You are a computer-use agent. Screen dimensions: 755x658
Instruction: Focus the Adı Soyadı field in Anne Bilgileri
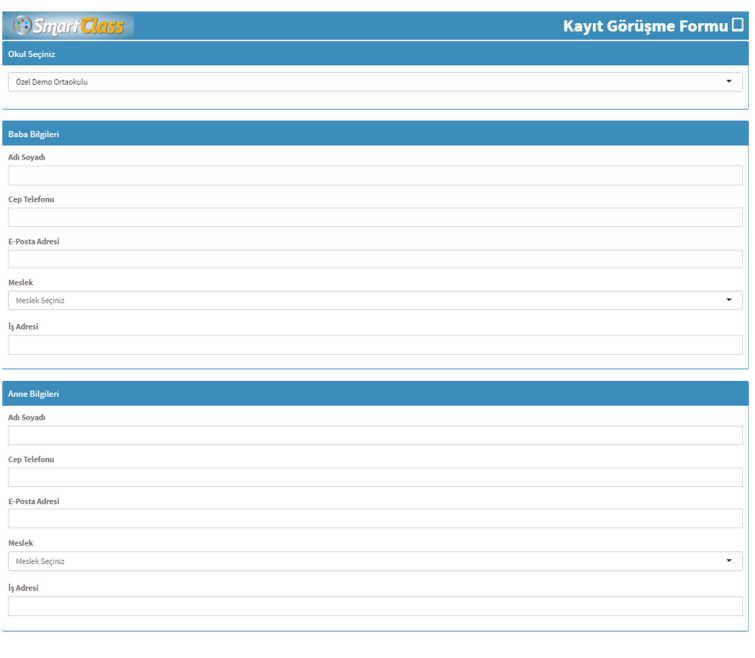[375, 435]
